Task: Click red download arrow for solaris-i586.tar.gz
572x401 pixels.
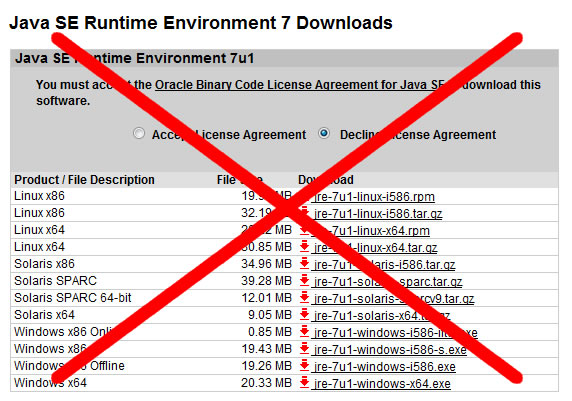Action: point(304,263)
